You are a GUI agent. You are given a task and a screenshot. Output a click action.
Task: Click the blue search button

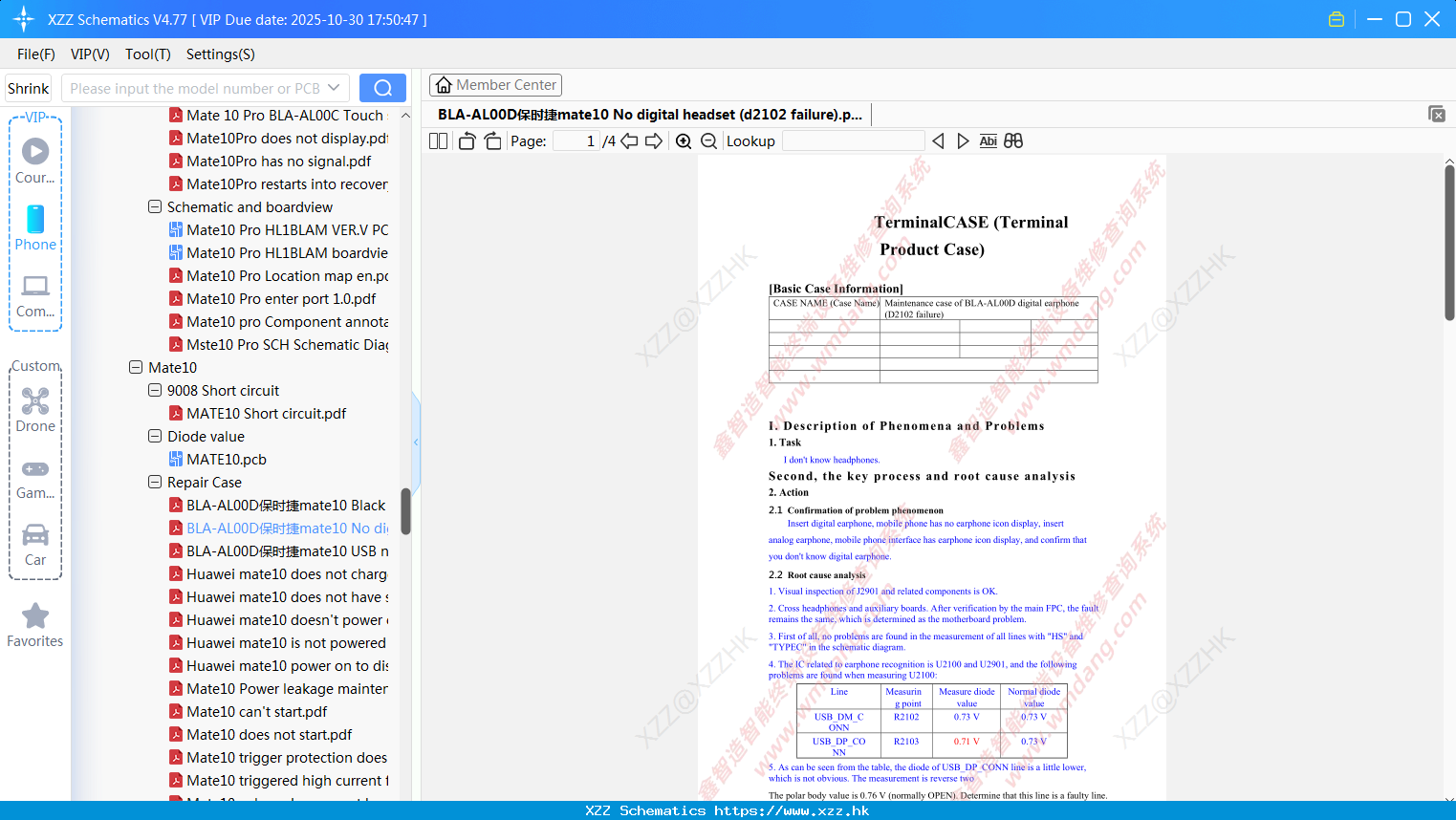click(x=382, y=88)
